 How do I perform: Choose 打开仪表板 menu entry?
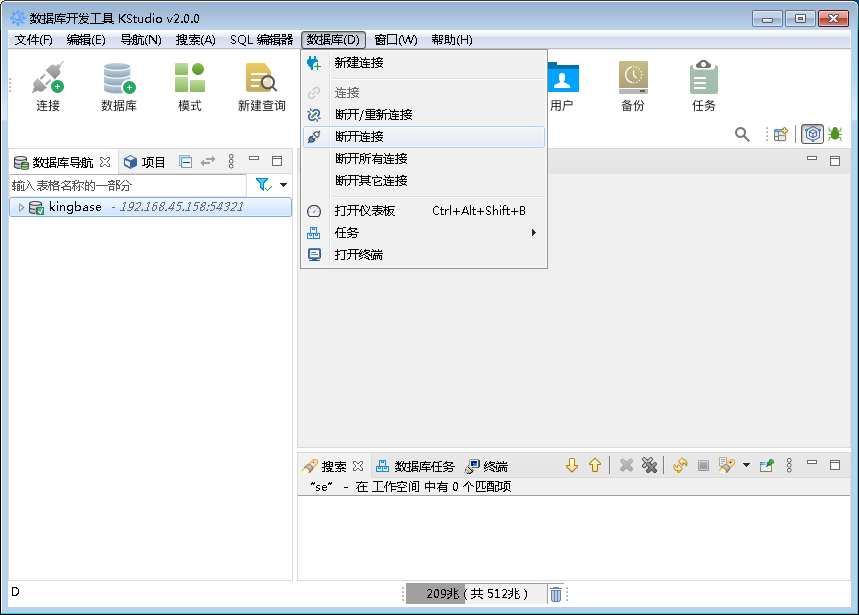pos(363,211)
